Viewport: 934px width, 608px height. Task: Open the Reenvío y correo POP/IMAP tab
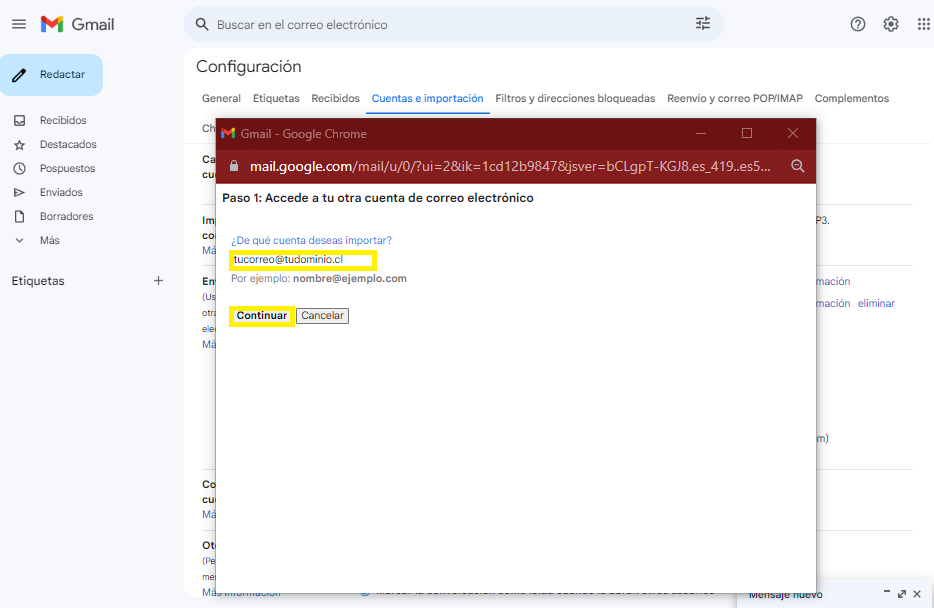(734, 98)
